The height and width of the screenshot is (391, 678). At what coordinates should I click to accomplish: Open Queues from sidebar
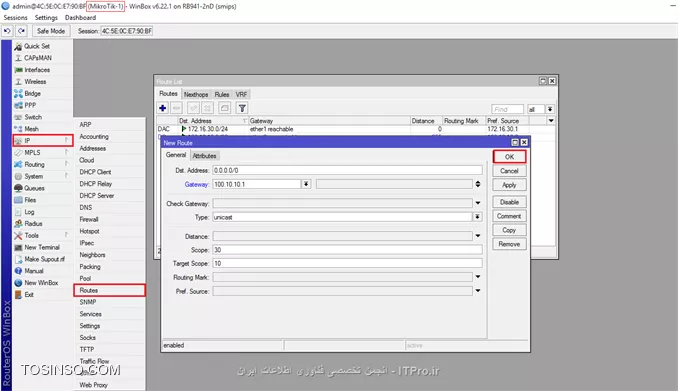pyautogui.click(x=34, y=188)
